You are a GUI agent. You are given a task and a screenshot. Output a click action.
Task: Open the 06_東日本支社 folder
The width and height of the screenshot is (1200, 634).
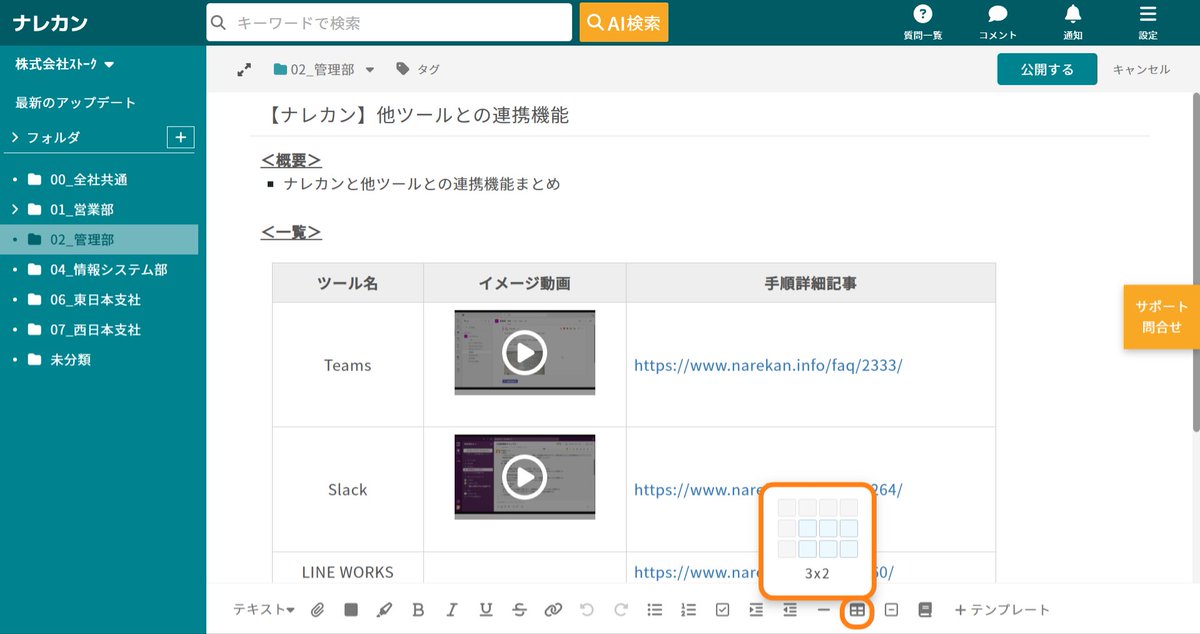[96, 300]
